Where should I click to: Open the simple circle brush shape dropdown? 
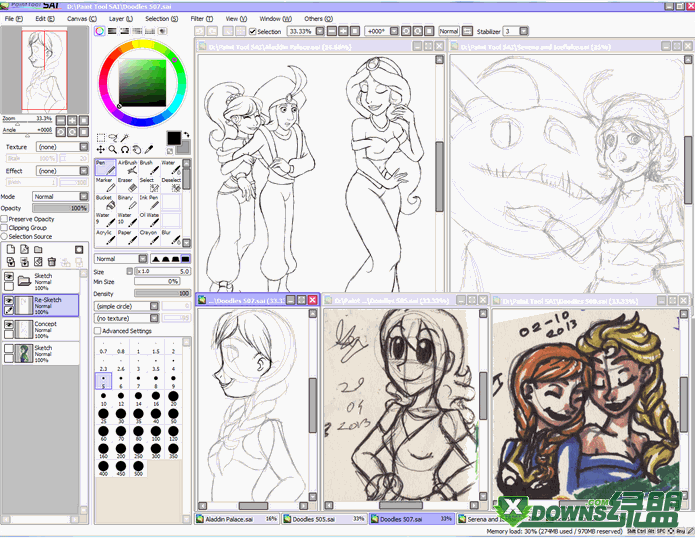126,306
